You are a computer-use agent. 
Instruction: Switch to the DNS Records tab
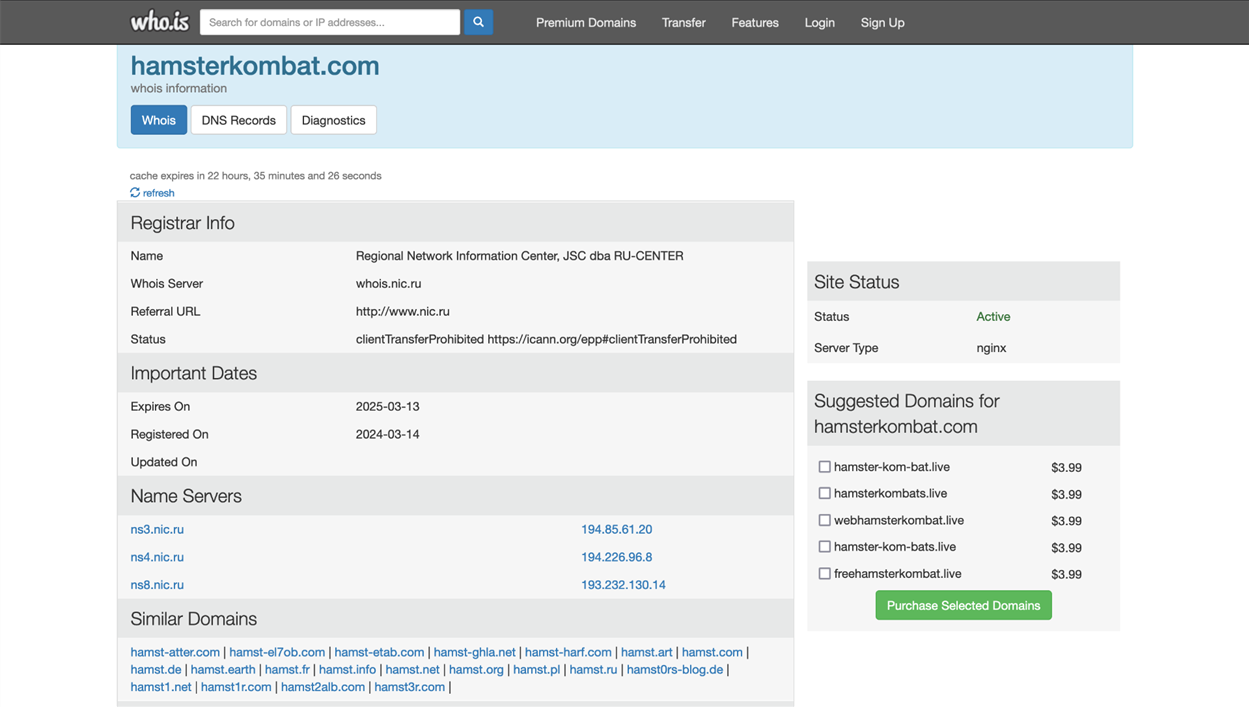pyautogui.click(x=239, y=120)
